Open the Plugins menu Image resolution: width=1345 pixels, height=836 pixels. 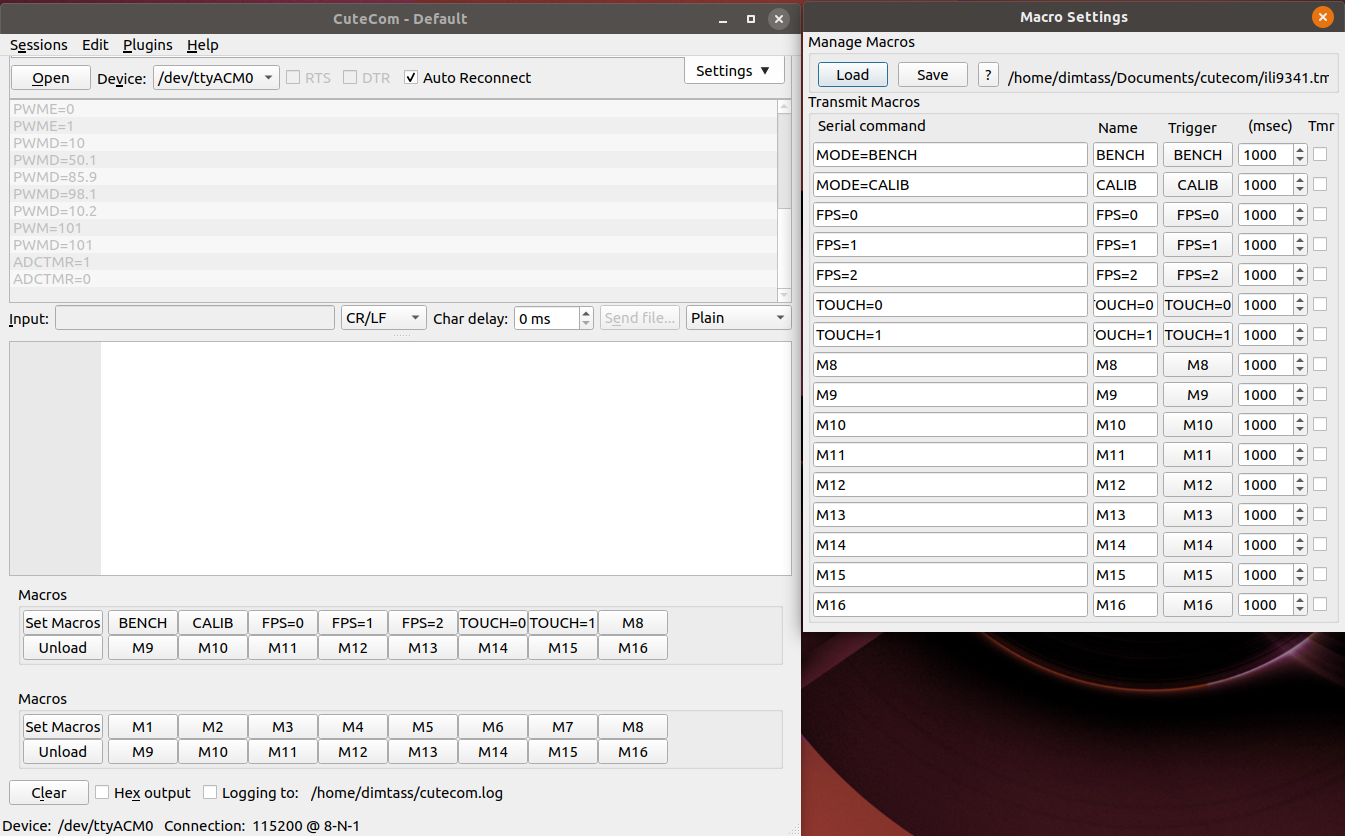[148, 45]
